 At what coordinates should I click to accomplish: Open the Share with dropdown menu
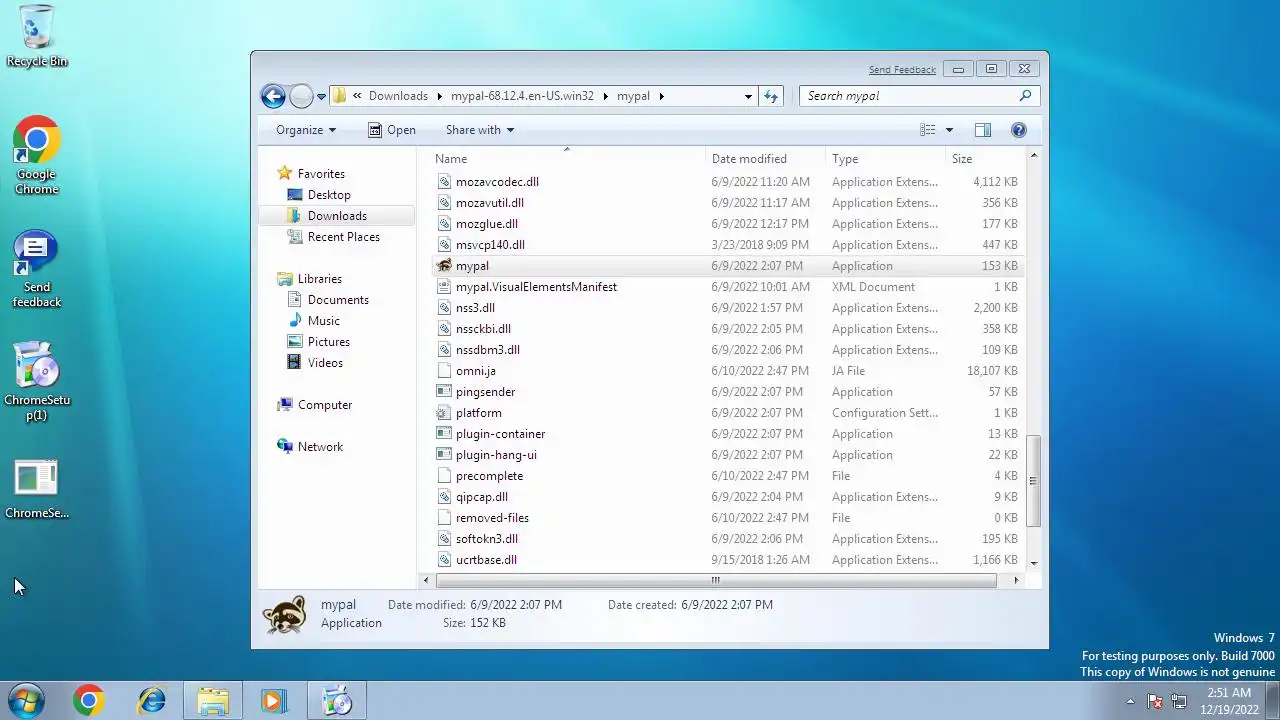pos(480,130)
